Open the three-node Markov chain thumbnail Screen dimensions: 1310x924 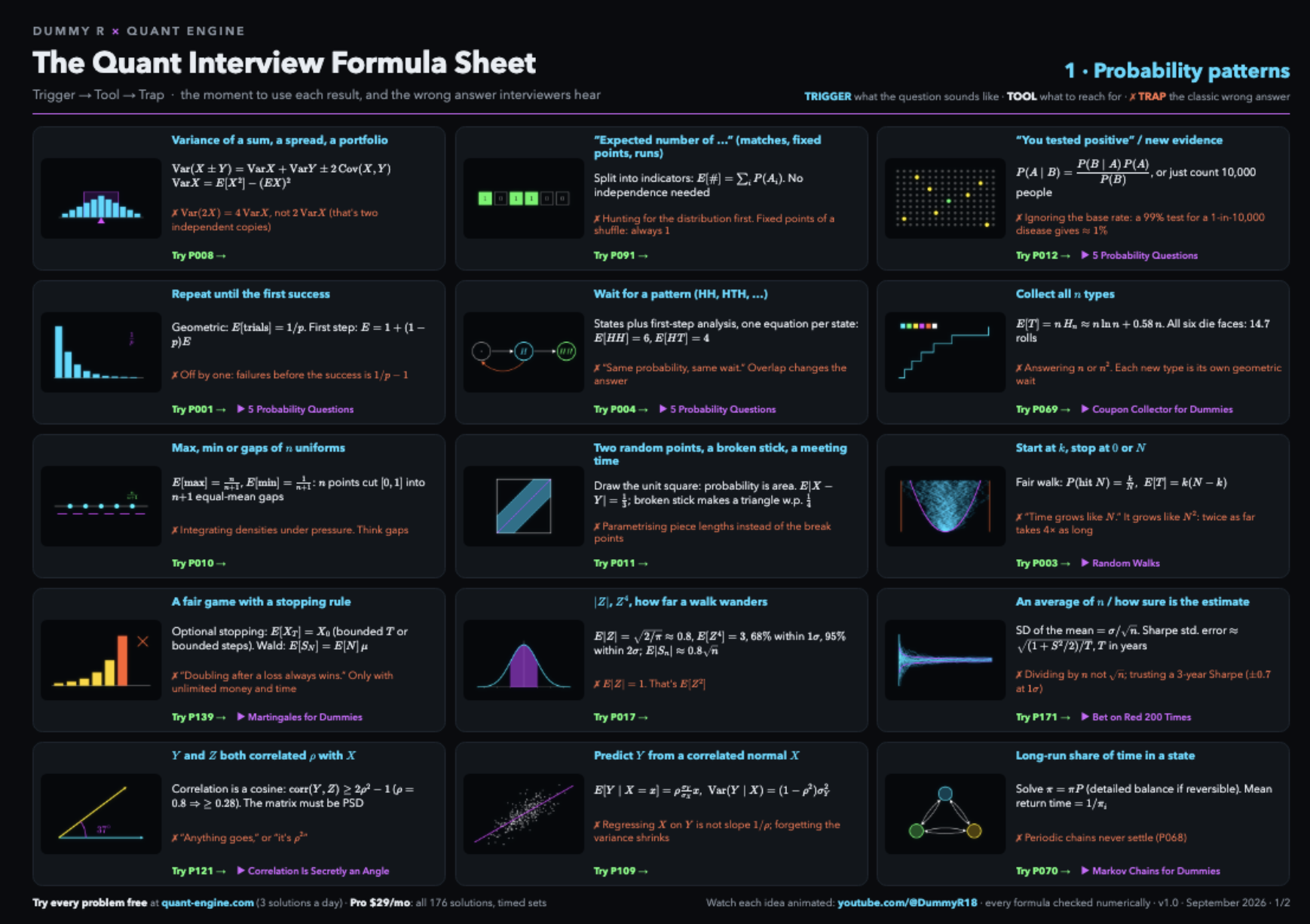click(x=945, y=813)
